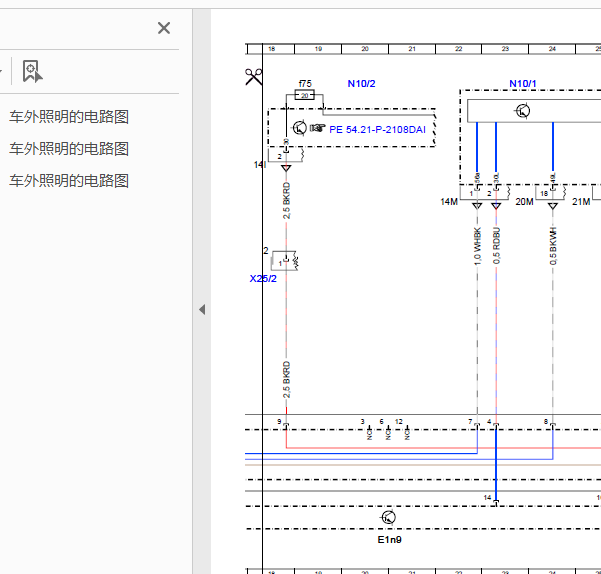Click pin 7 on the lower connector

(x=470, y=421)
